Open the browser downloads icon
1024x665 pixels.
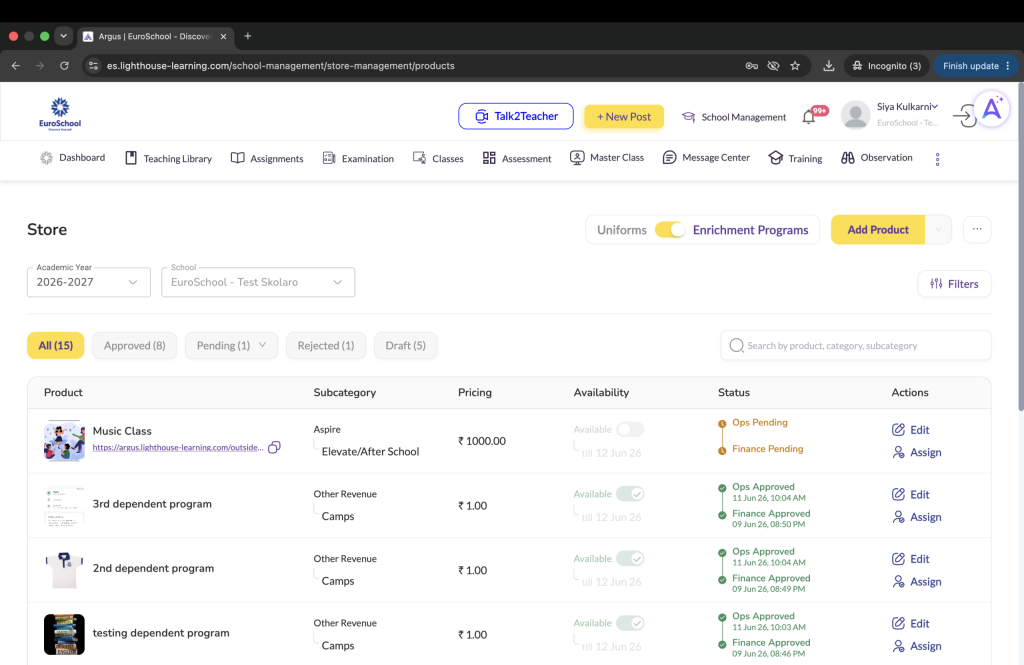click(x=829, y=65)
